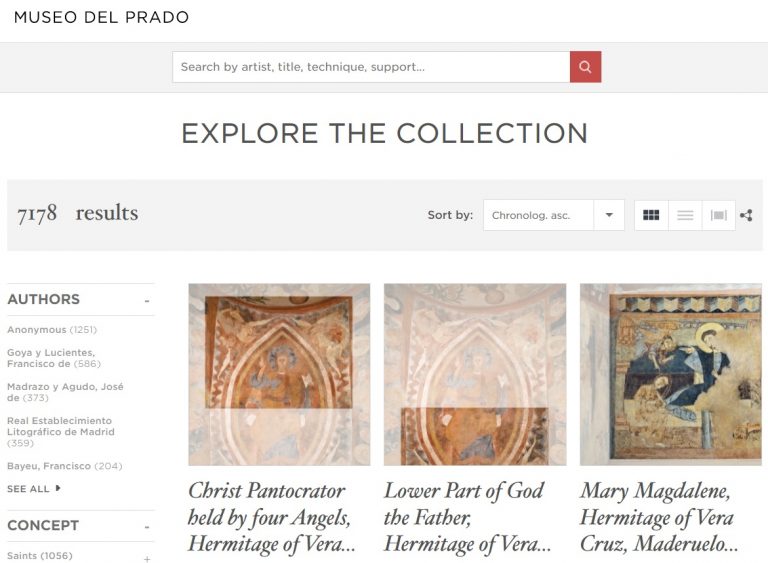Click the share results icon
Viewport: 768px width, 563px height.
746,215
